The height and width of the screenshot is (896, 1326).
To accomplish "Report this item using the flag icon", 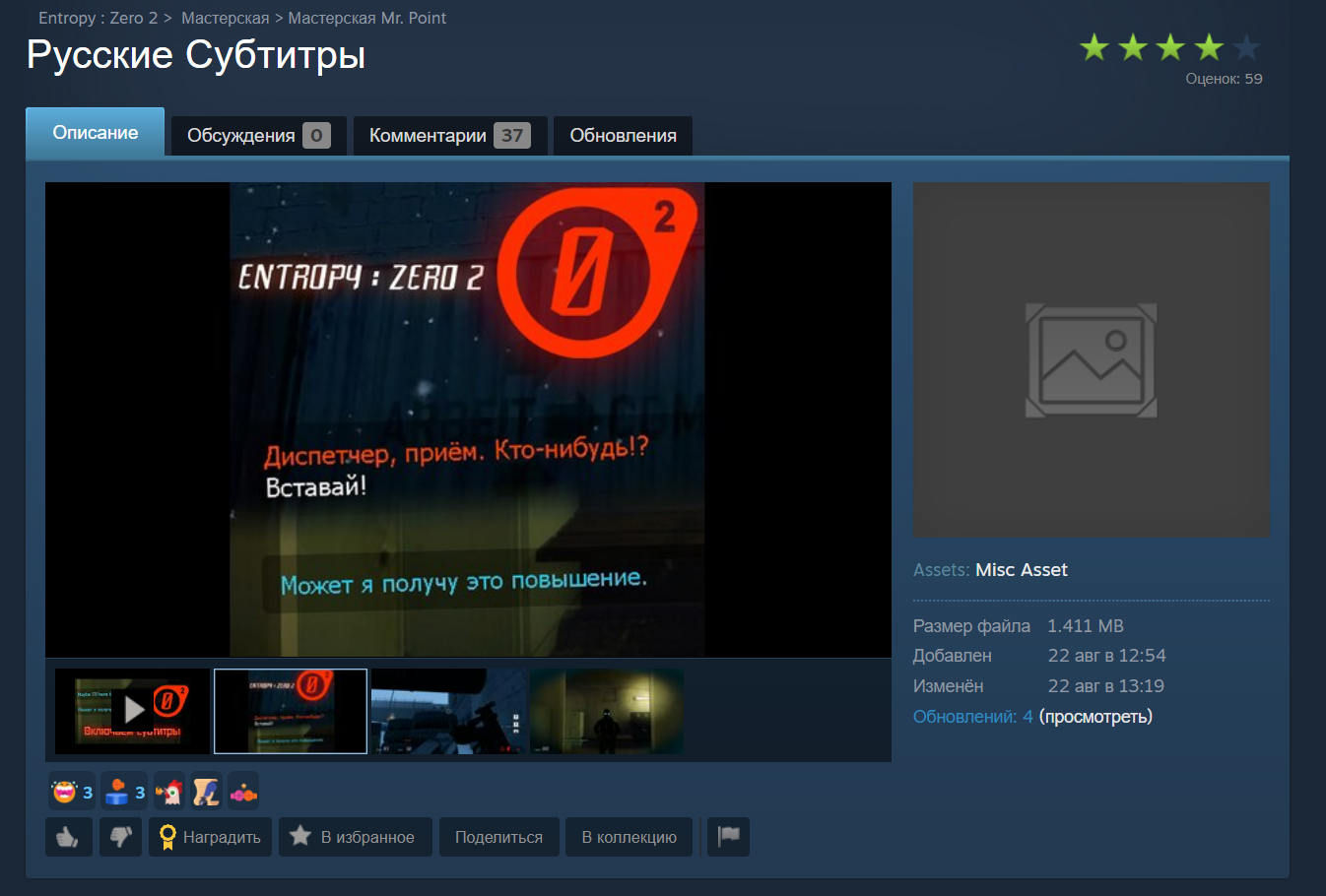I will point(728,837).
